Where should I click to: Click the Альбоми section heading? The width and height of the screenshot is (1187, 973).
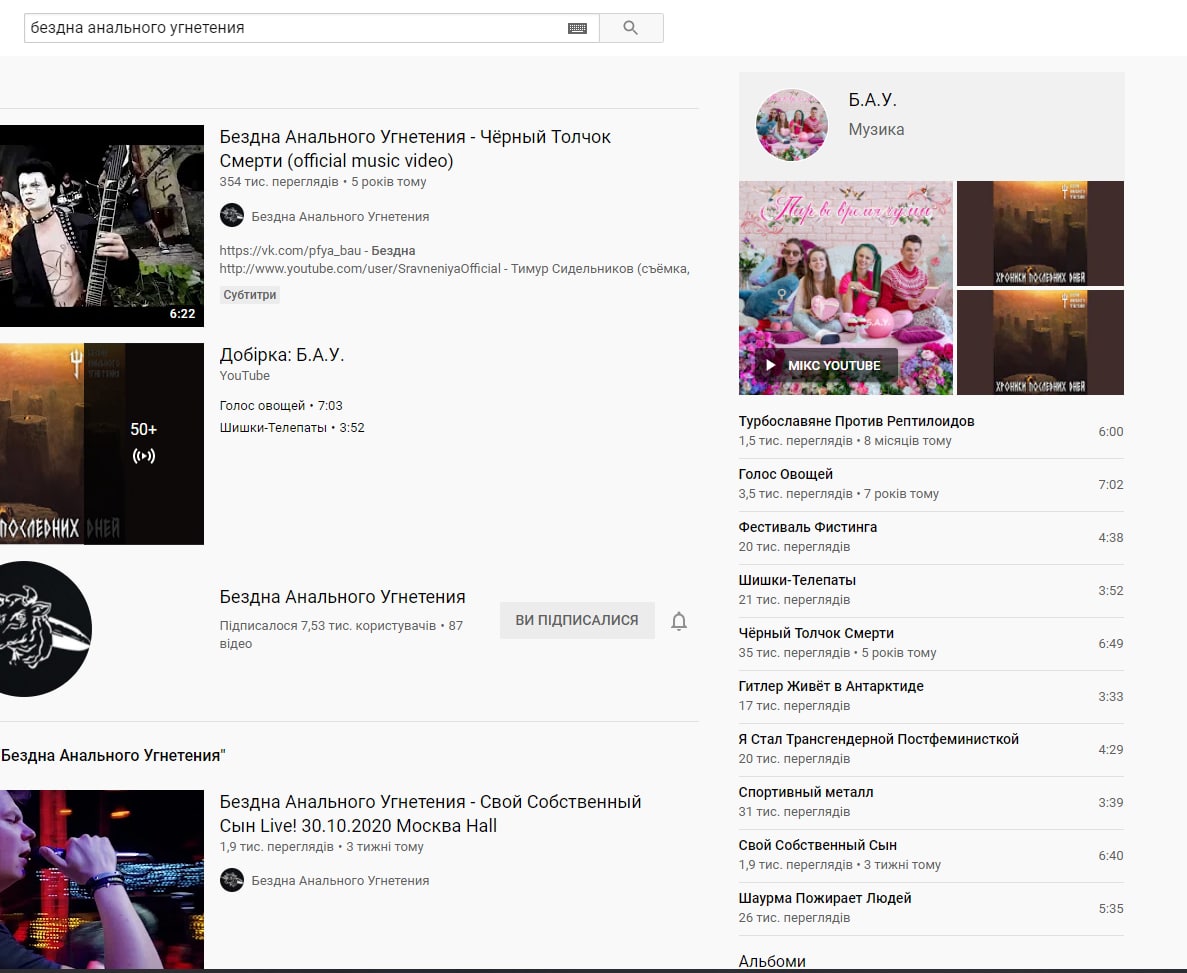771,961
